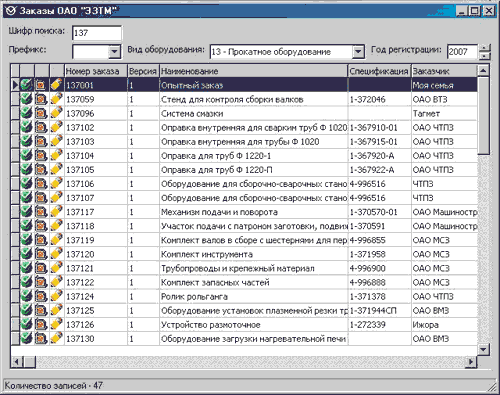Click the row selector of order 137120
500x395 pixels.
(15, 254)
